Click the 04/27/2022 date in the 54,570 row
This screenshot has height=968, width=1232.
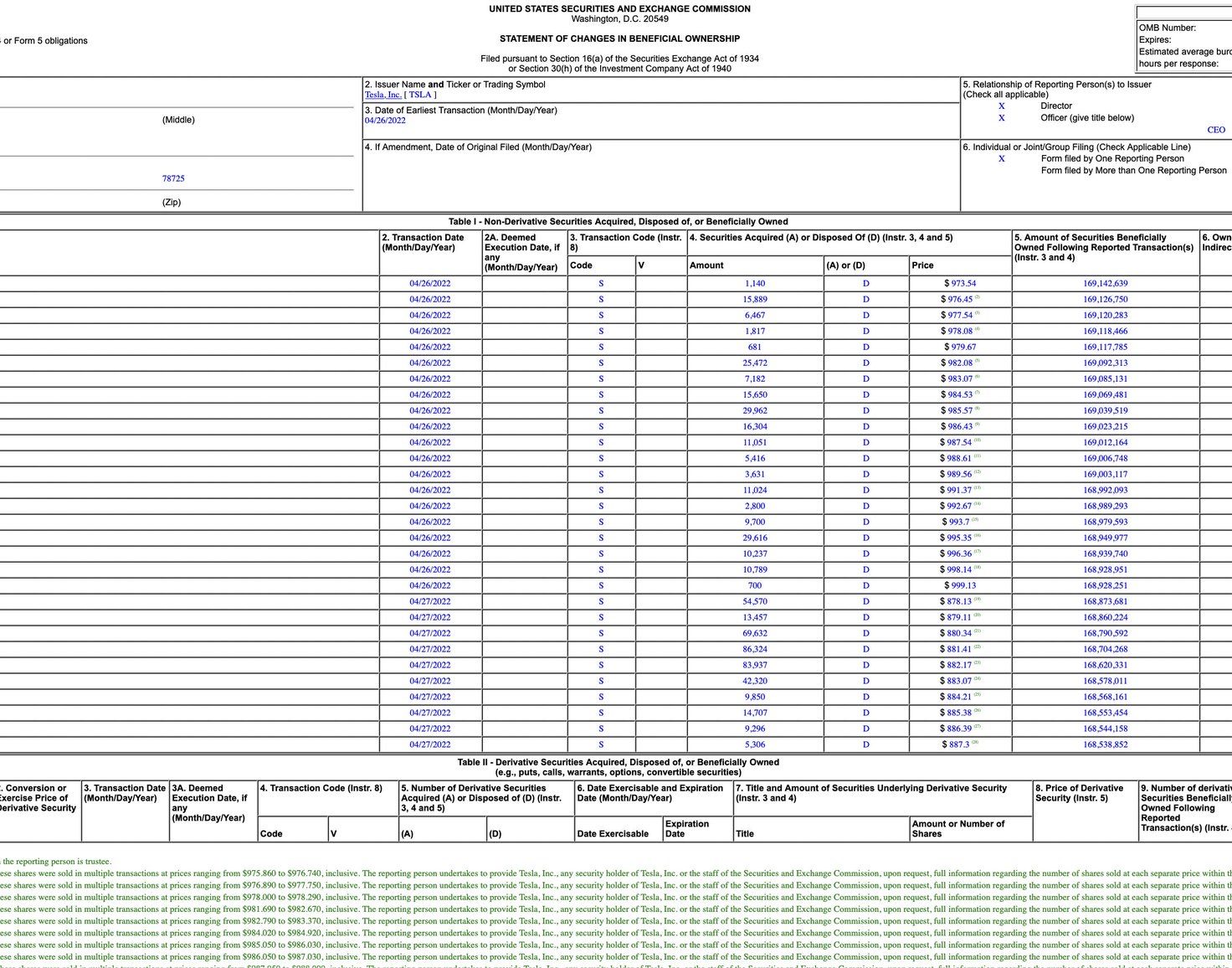[430, 602]
